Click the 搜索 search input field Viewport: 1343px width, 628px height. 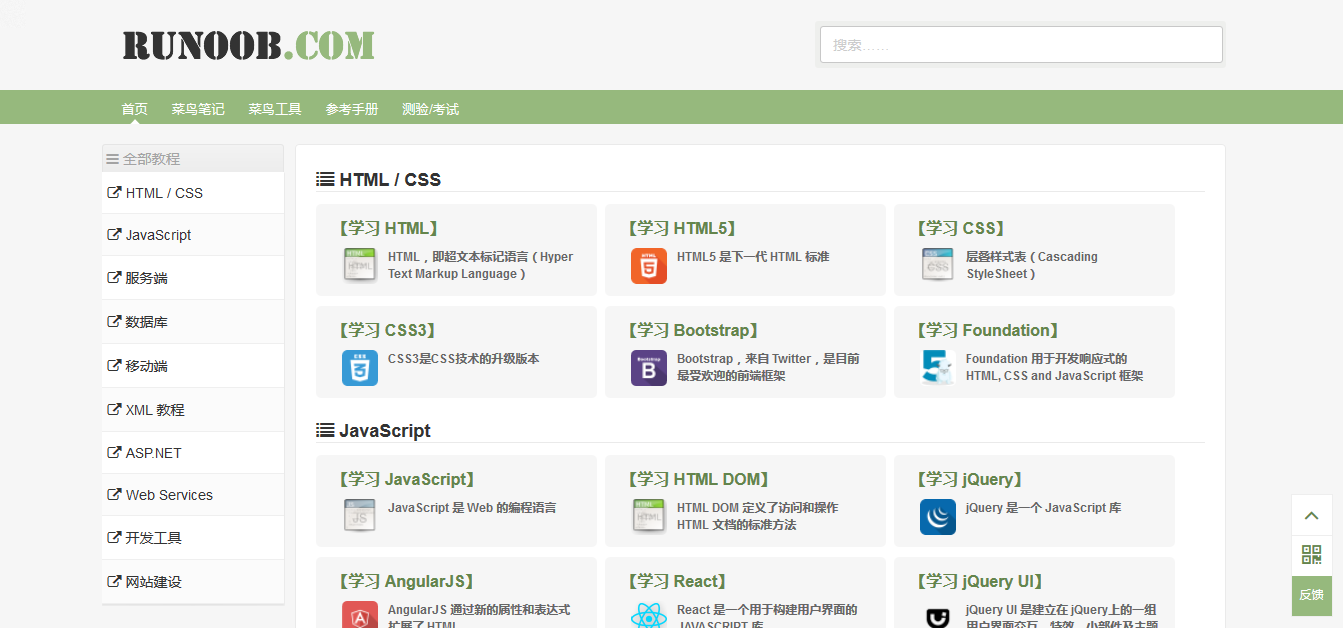click(x=1021, y=45)
